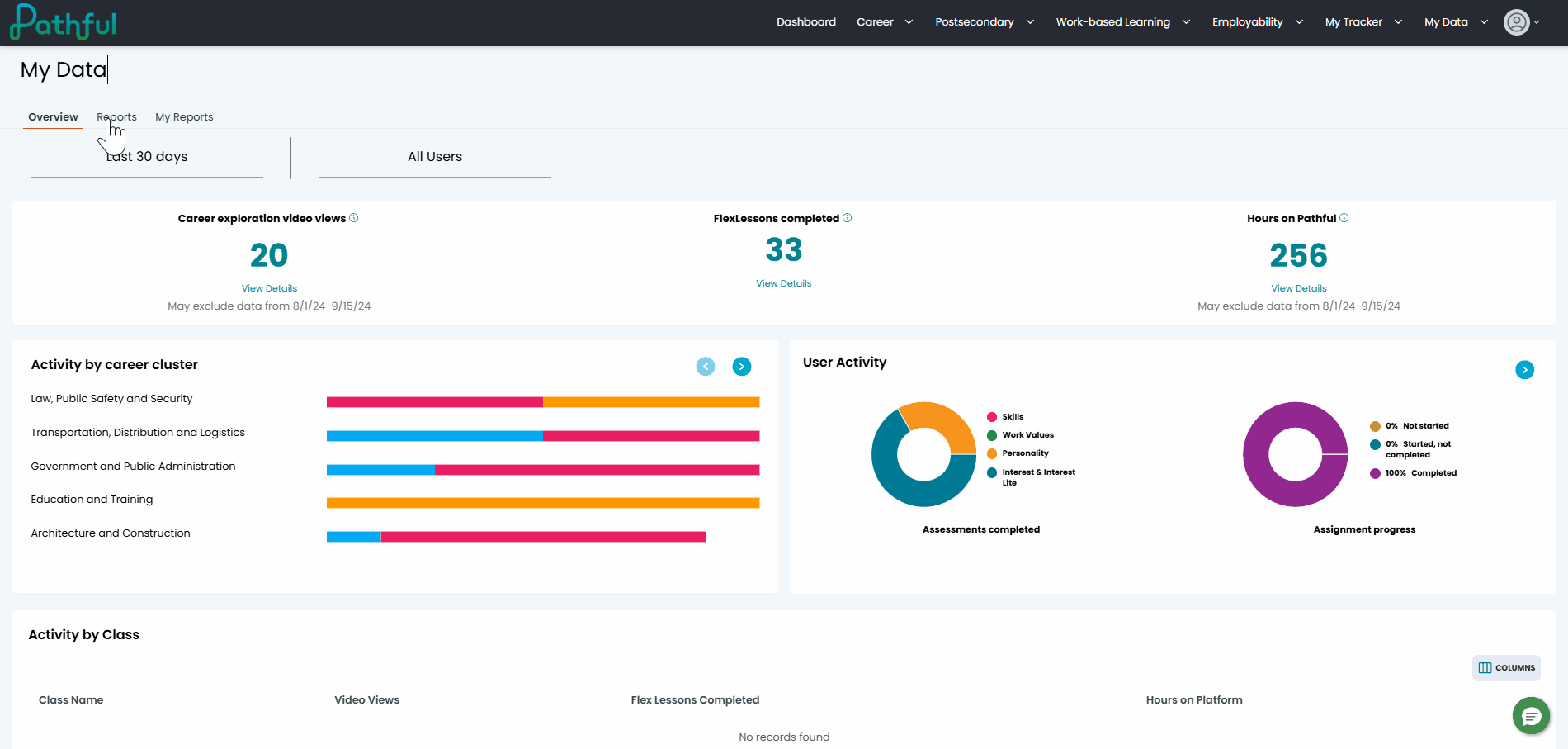1568x749 pixels.
Task: Sort by Flex Lessons Completed column header
Action: coord(695,700)
